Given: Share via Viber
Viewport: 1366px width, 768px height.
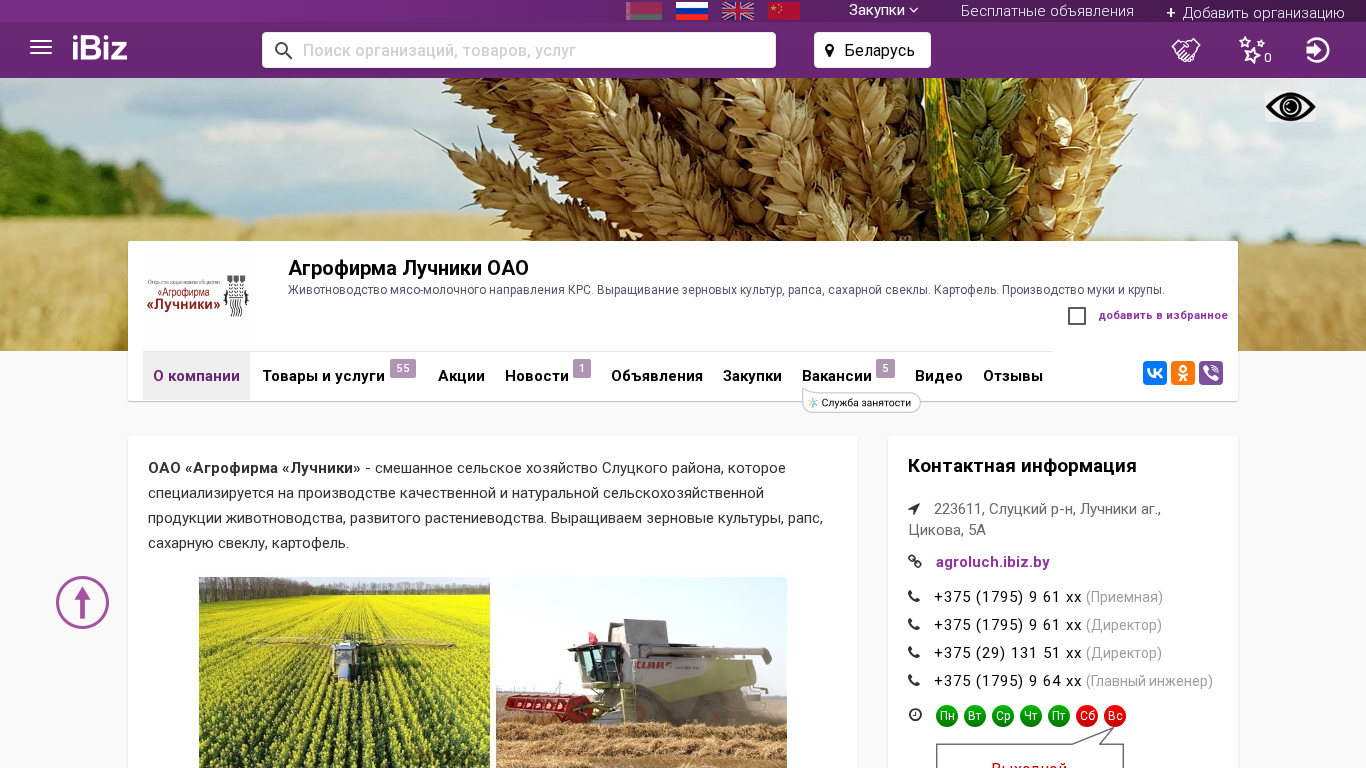Looking at the screenshot, I should (1211, 373).
